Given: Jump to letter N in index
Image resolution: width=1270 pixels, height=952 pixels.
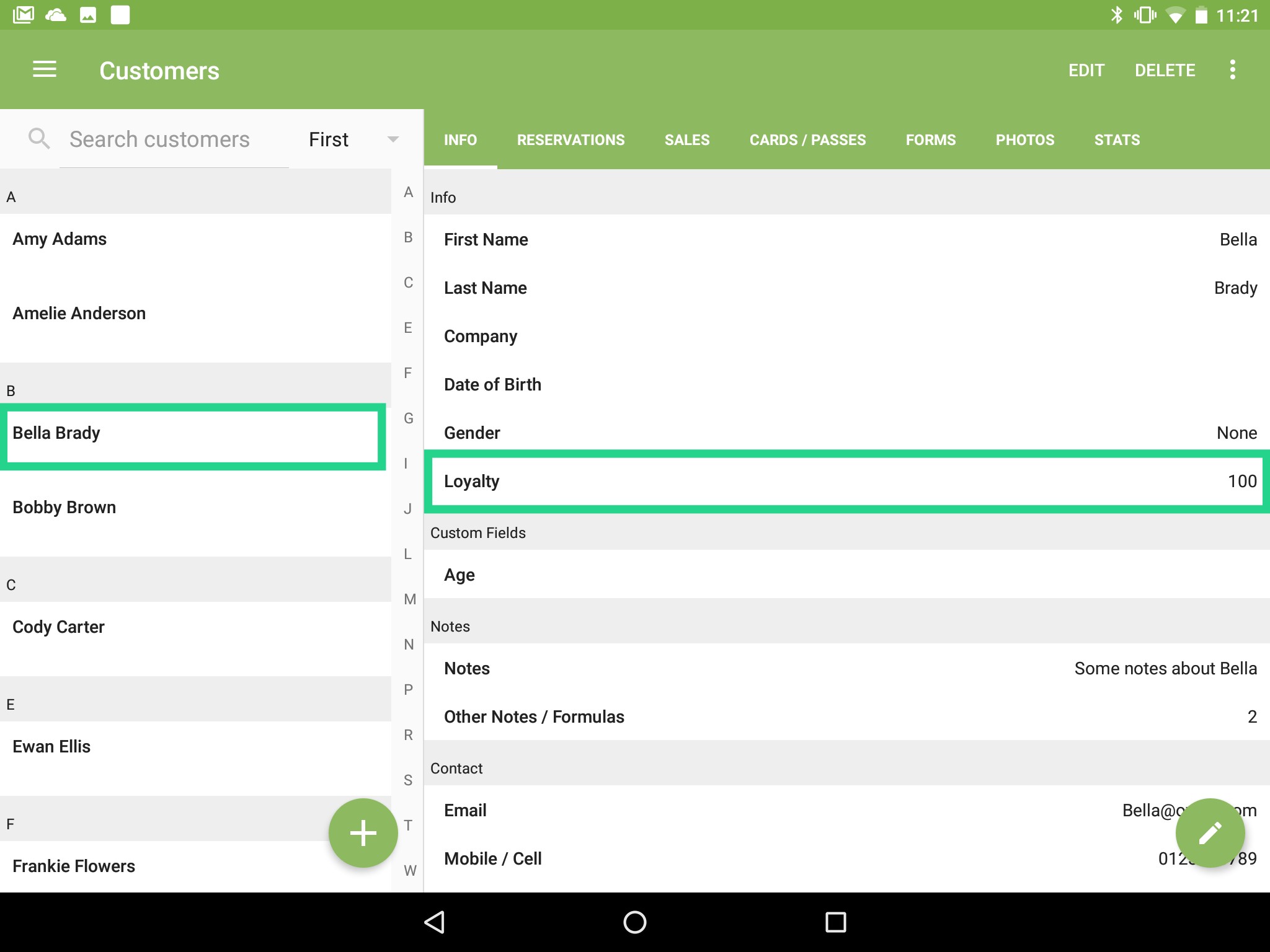Looking at the screenshot, I should coord(408,645).
